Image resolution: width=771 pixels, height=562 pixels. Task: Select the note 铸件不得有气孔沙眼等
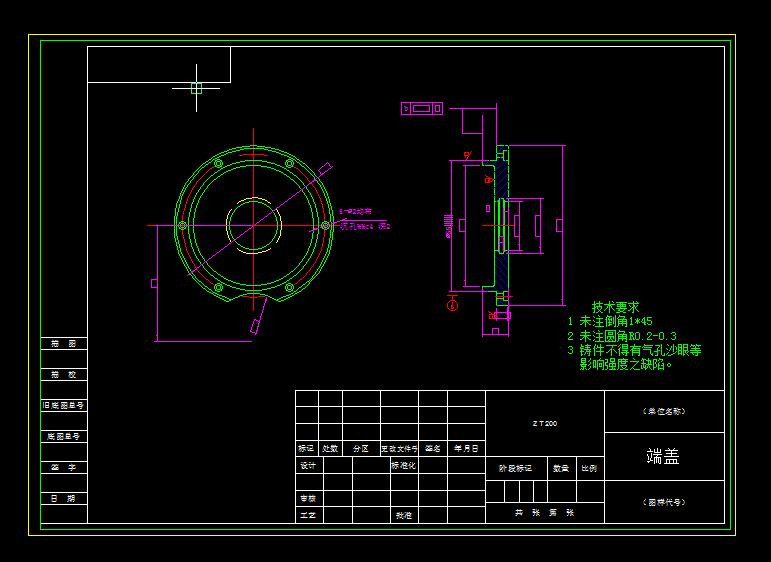[x=640, y=351]
